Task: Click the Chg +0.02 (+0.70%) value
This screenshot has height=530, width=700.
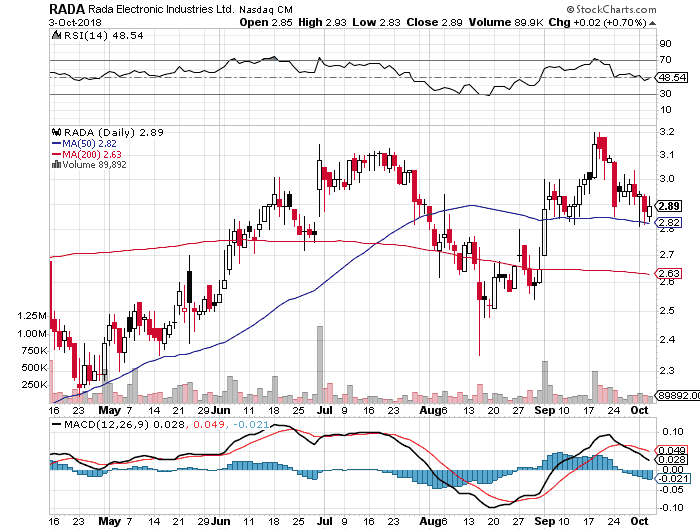Action: pyautogui.click(x=597, y=22)
